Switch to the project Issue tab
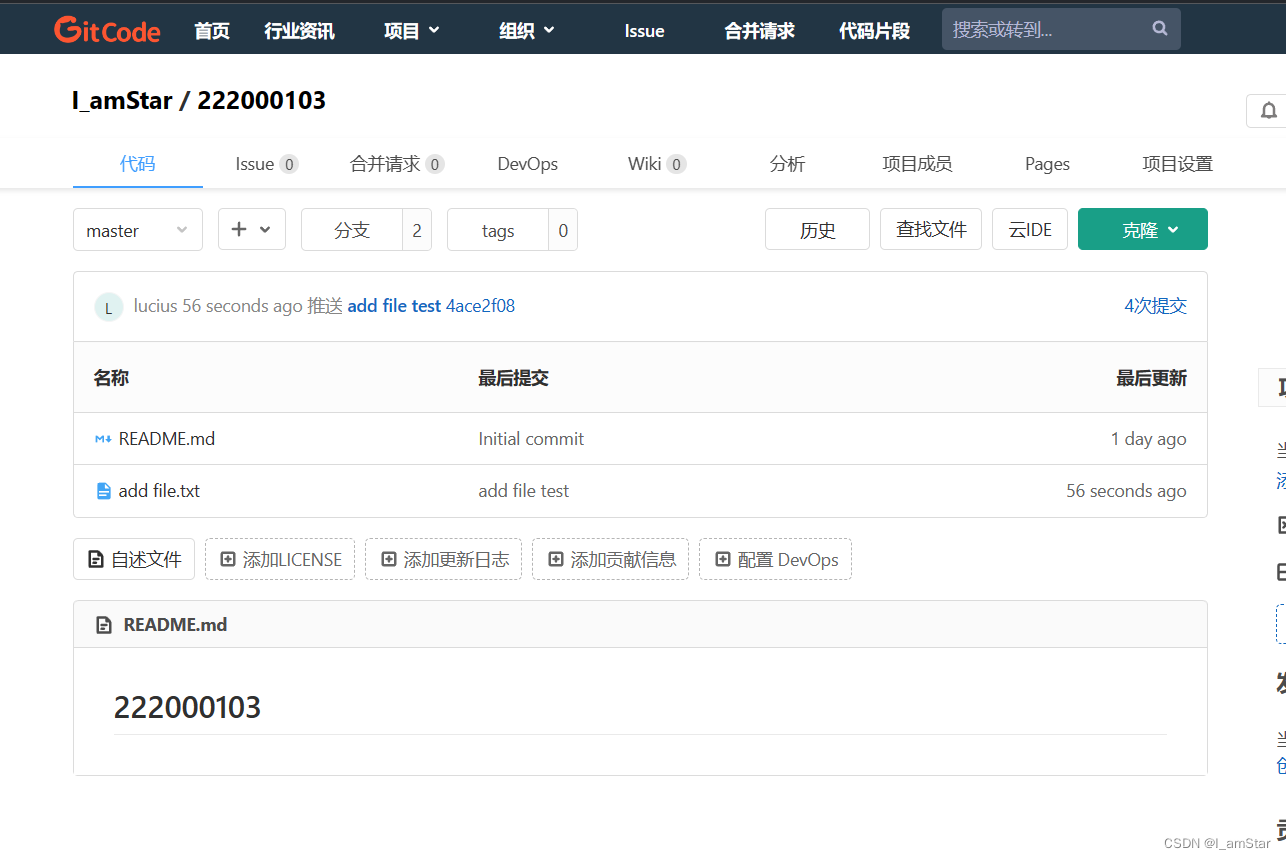 pos(267,164)
